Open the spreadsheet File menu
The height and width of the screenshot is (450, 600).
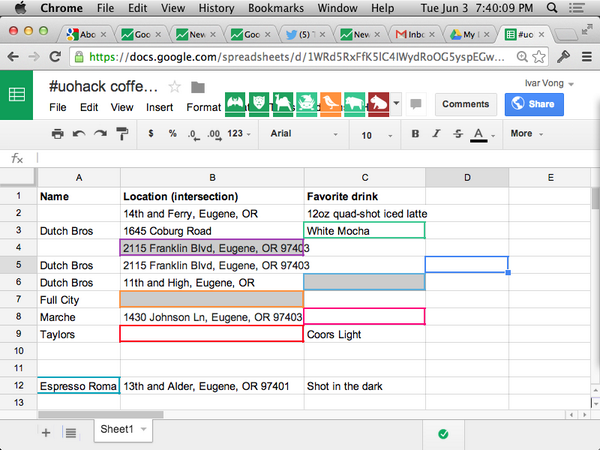(58, 108)
